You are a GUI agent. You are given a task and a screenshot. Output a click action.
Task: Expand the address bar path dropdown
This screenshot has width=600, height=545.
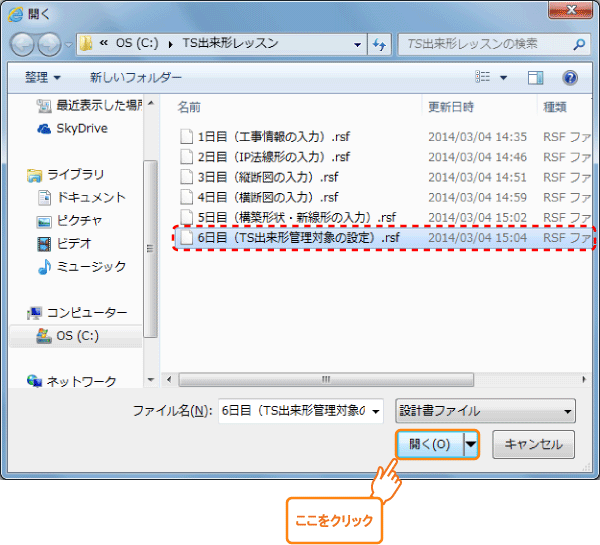pyautogui.click(x=357, y=45)
